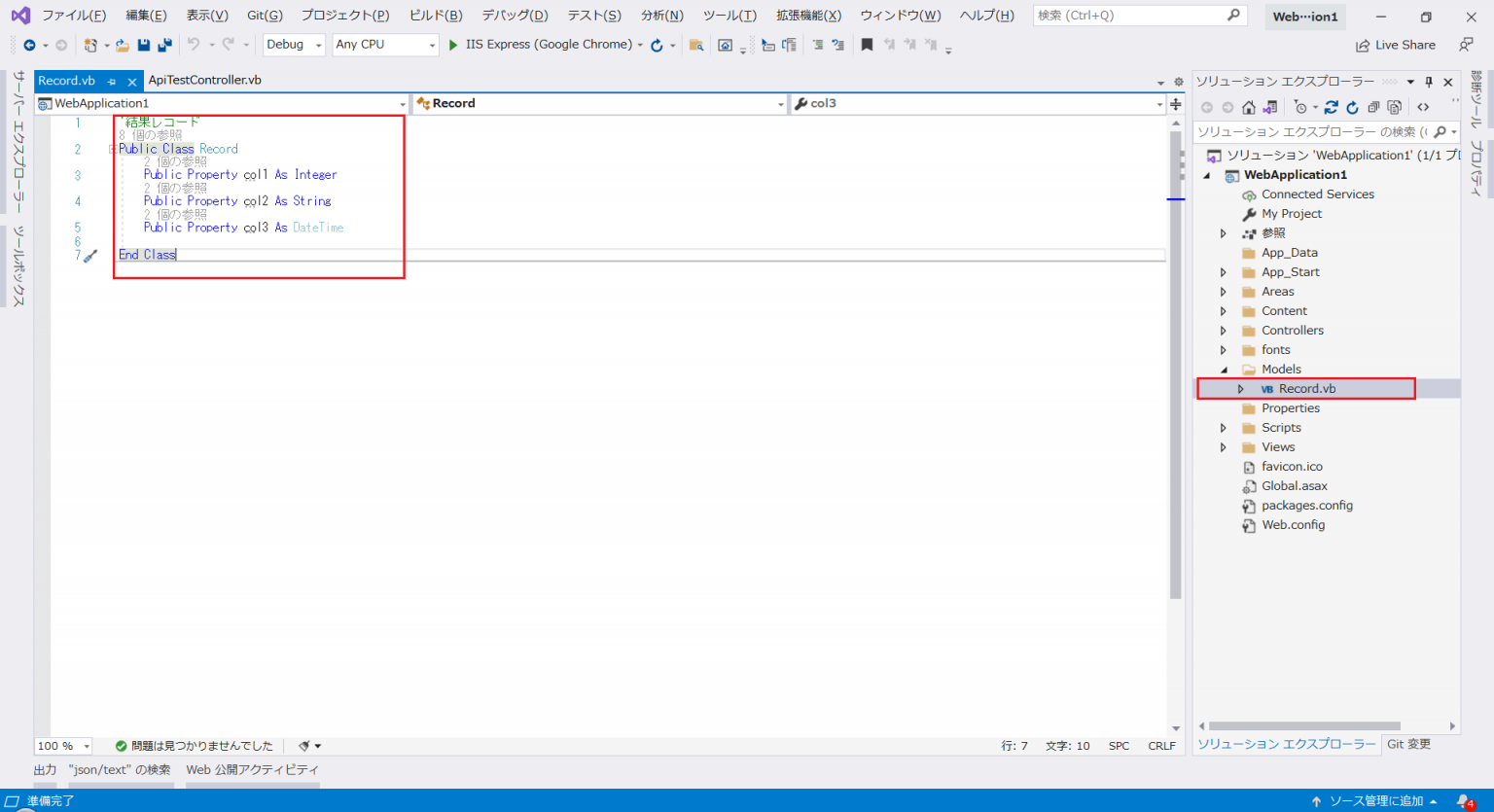Image resolution: width=1494 pixels, height=812 pixels.
Task: Click the Live Share button
Action: coord(1396,45)
